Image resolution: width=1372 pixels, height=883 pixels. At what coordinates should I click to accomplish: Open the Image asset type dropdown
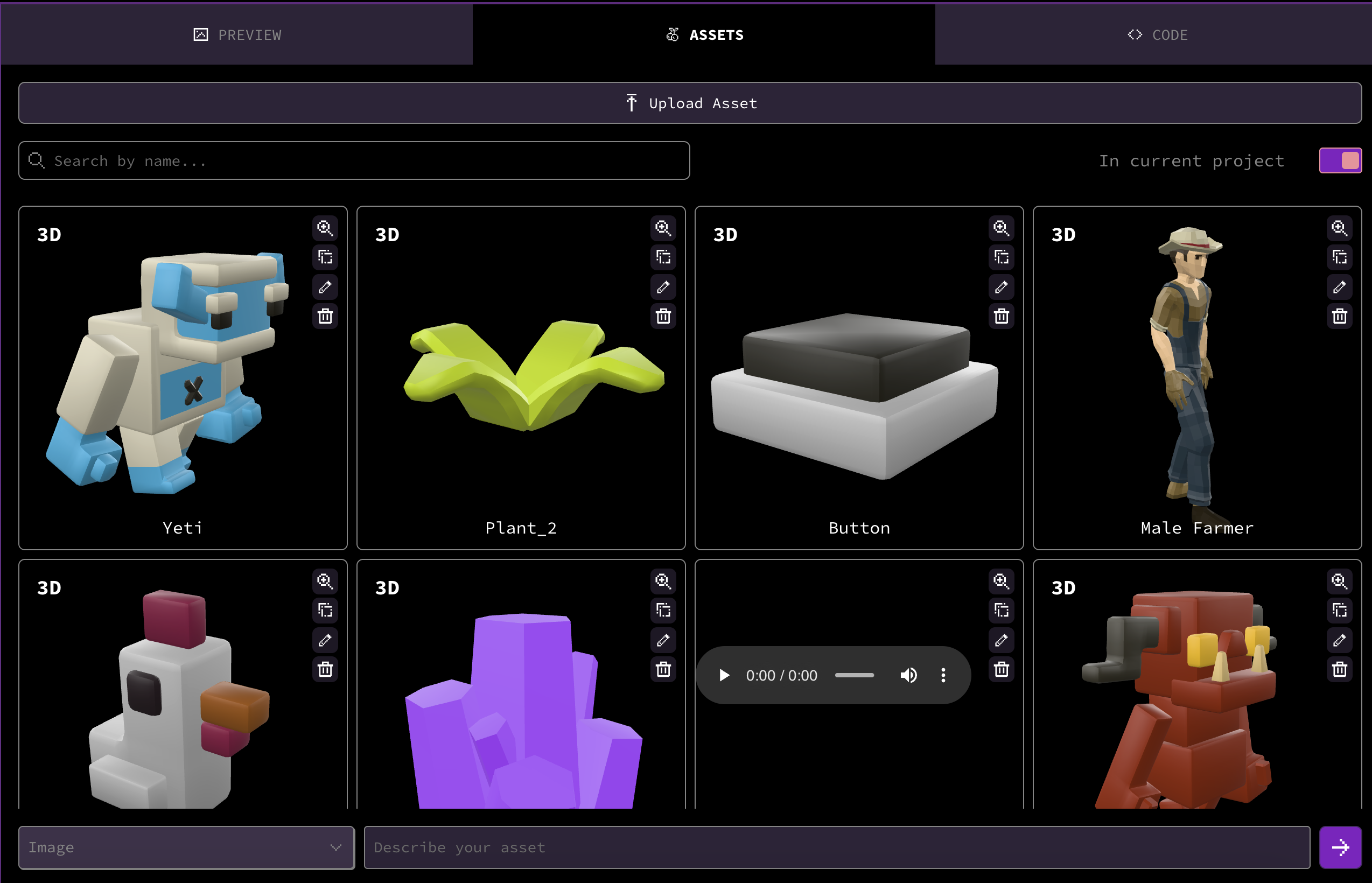(x=186, y=847)
